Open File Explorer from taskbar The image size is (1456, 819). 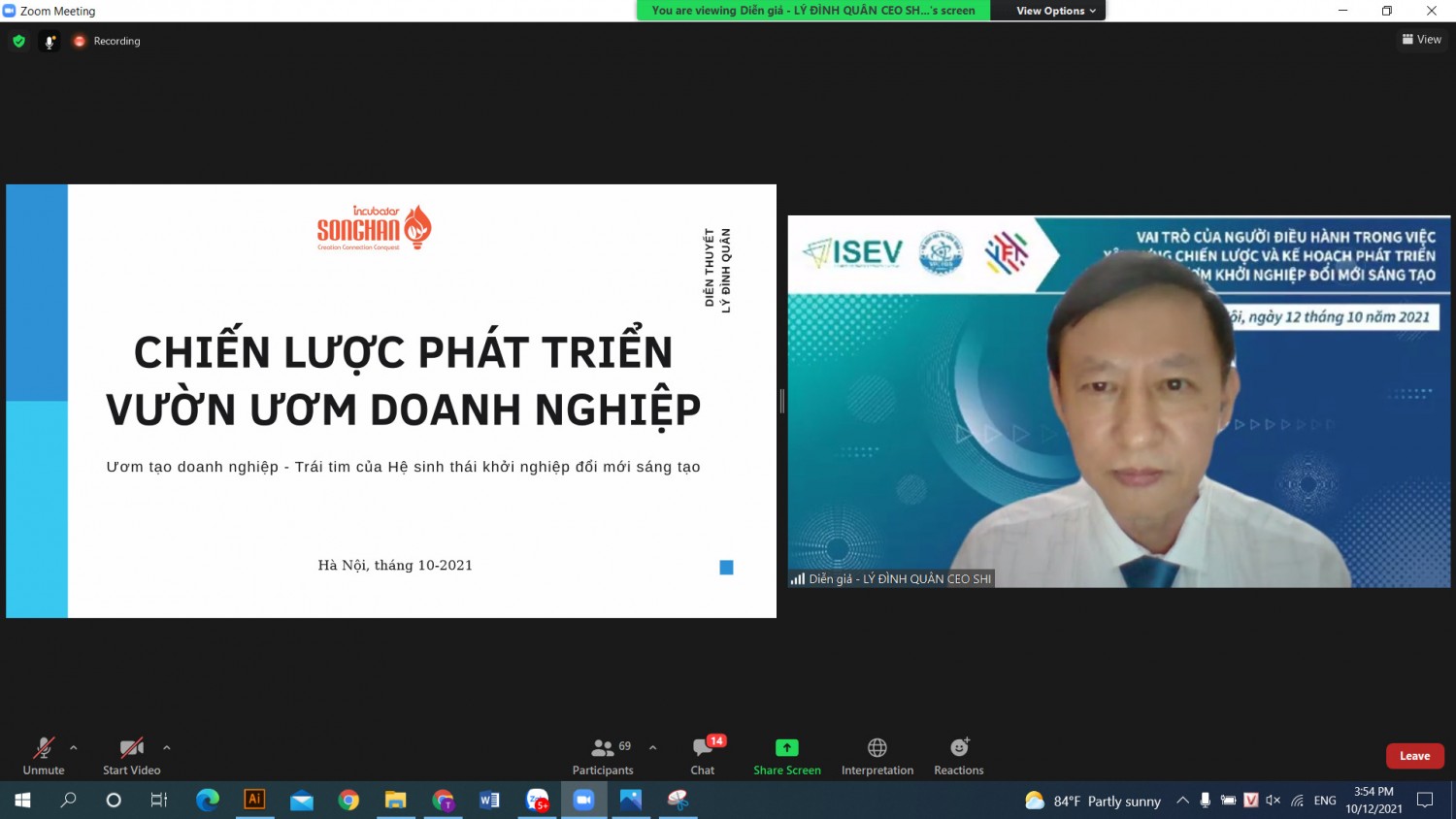point(395,801)
